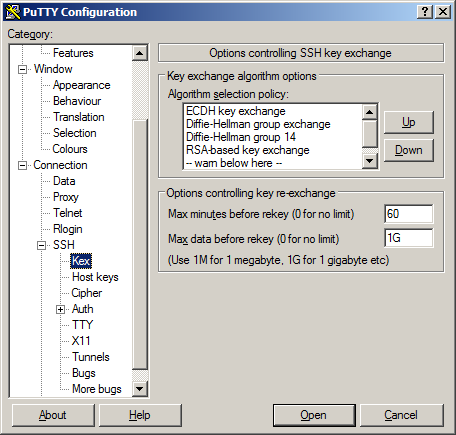Click the question mark help button in title bar
The image size is (456, 435).
click(425, 12)
